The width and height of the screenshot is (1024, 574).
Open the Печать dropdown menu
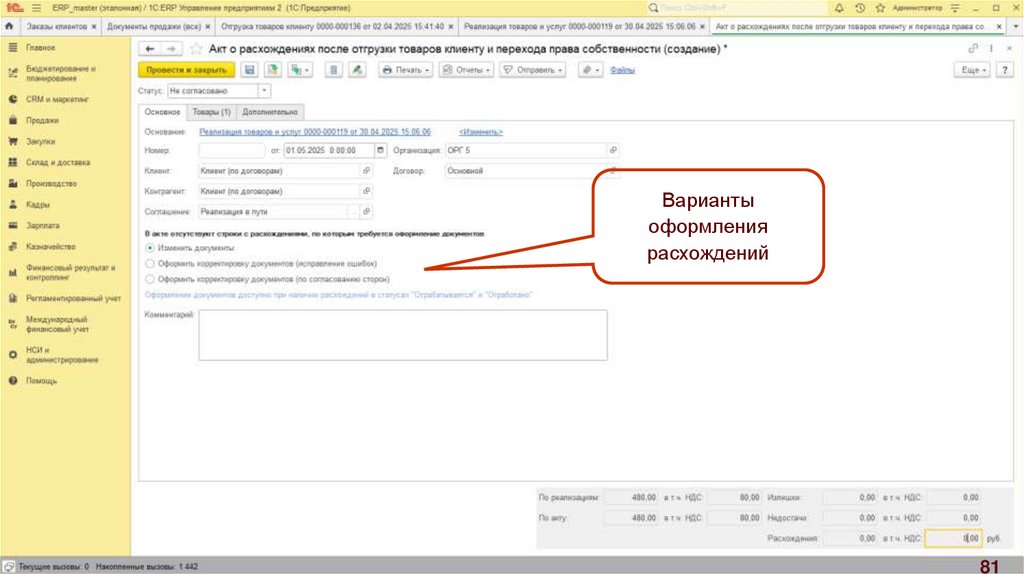point(405,70)
